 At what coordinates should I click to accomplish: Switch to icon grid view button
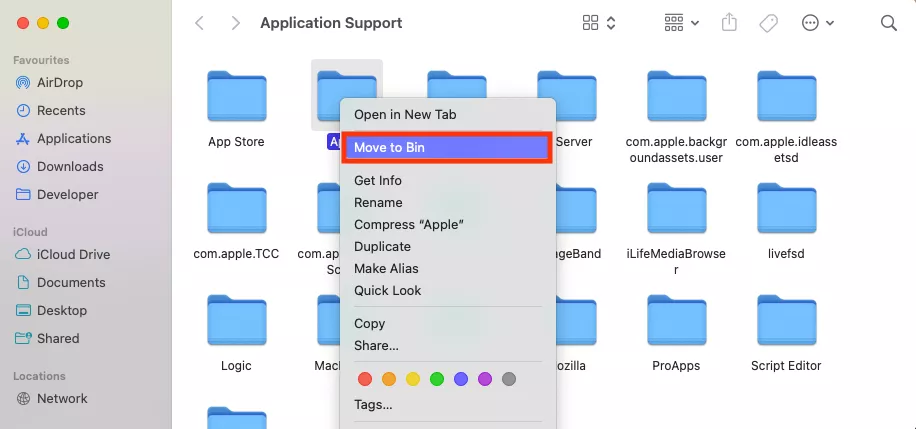(x=591, y=23)
